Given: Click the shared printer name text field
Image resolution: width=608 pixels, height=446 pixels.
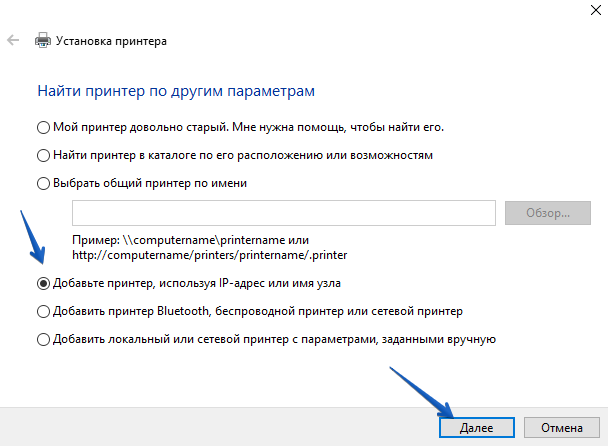Looking at the screenshot, I should (283, 213).
